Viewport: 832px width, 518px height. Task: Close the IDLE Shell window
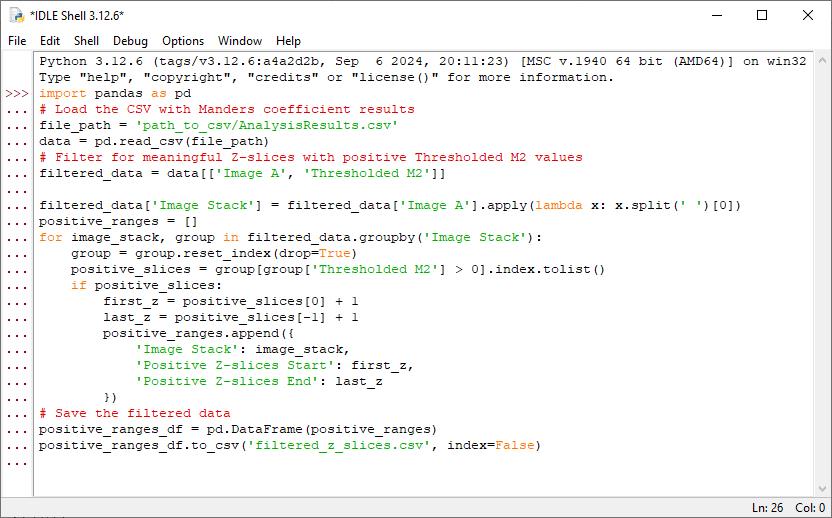pos(808,15)
